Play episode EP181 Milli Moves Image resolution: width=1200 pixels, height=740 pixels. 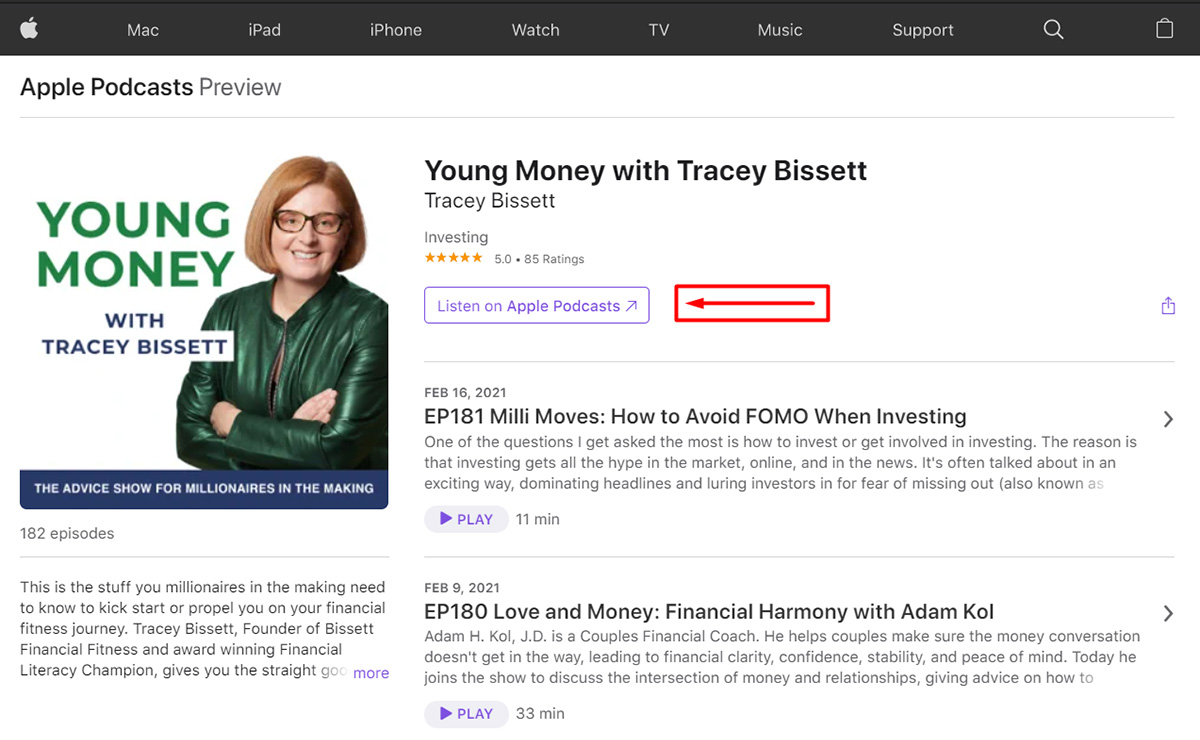[466, 519]
